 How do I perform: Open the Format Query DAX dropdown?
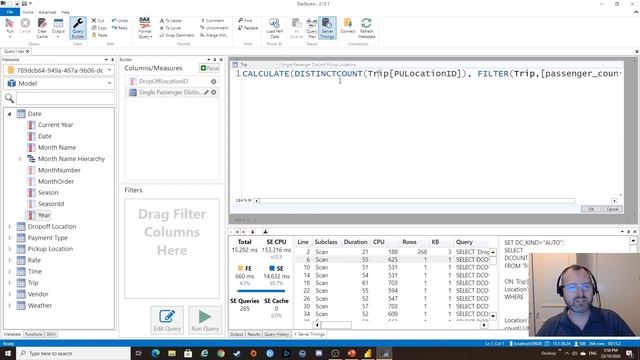tap(145, 28)
